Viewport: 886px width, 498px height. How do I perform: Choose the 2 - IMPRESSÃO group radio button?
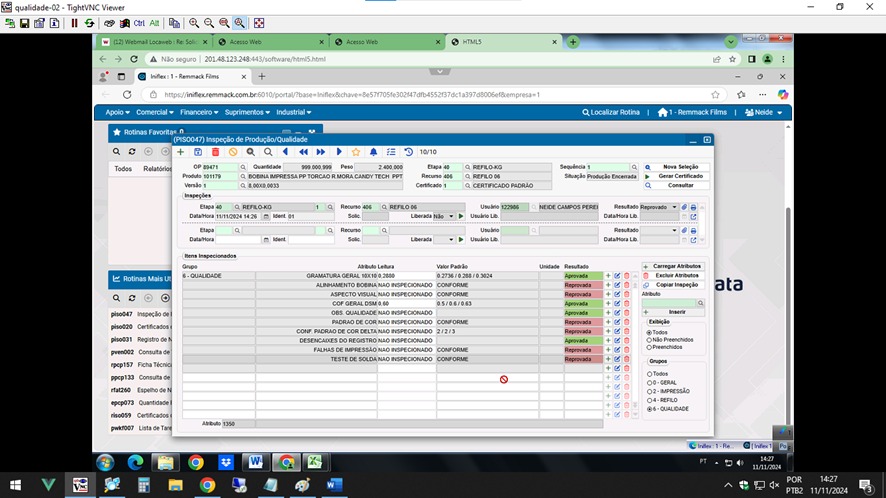coord(649,391)
